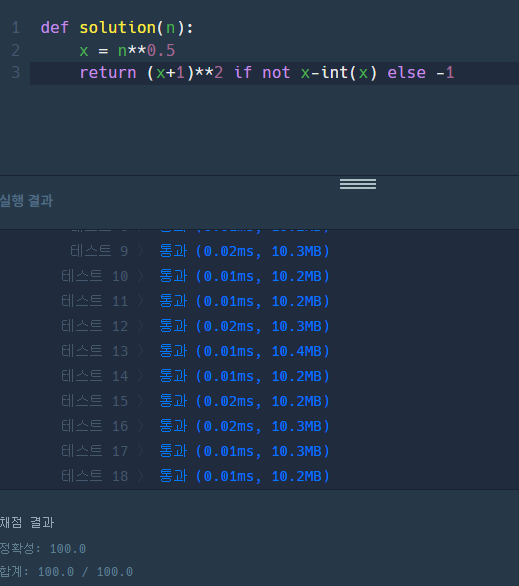Click test 9 result '통과 (0.02ms, 10.3MB)'
Screen dimensions: 519x586
click(x=244, y=251)
